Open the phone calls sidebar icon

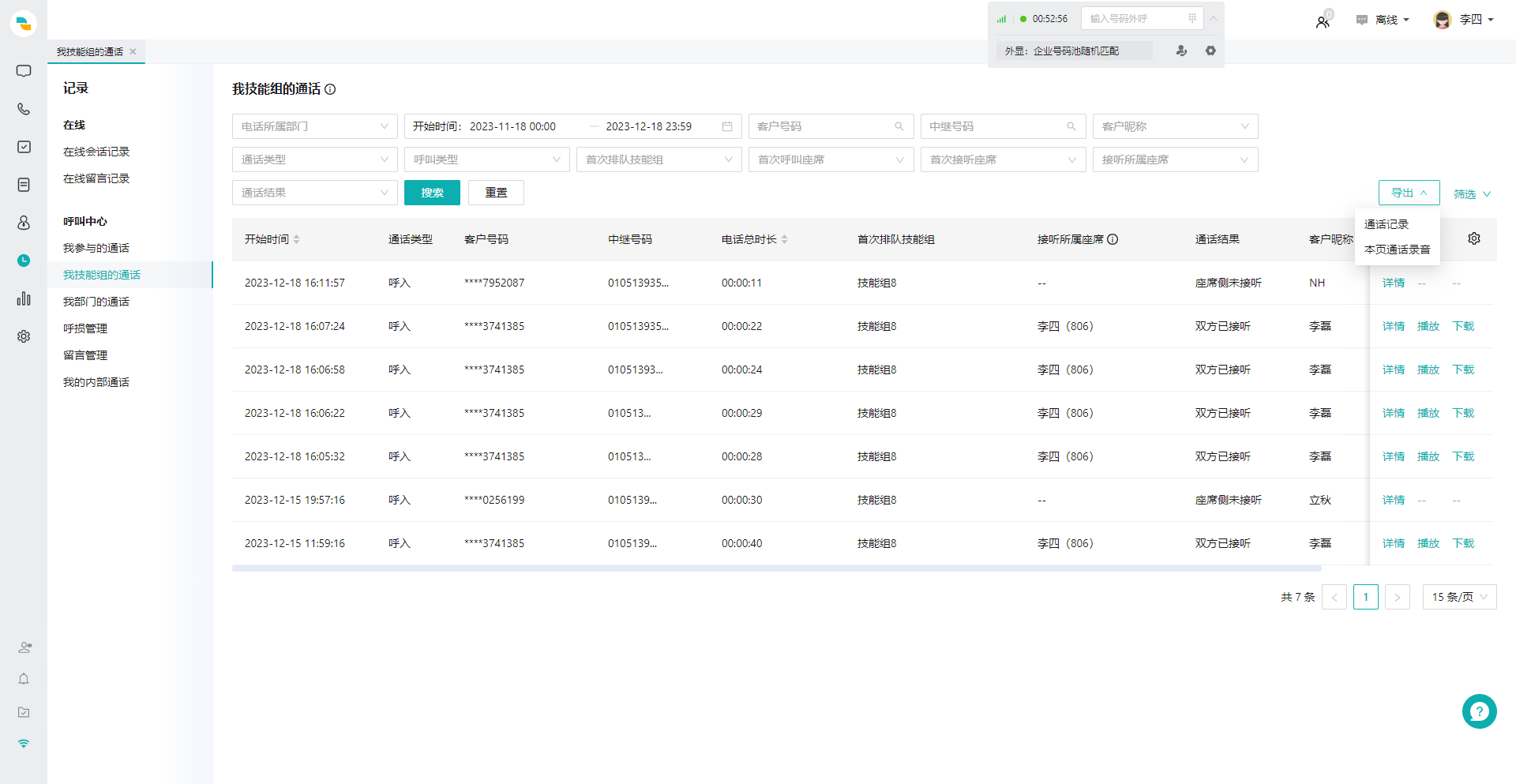coord(24,109)
